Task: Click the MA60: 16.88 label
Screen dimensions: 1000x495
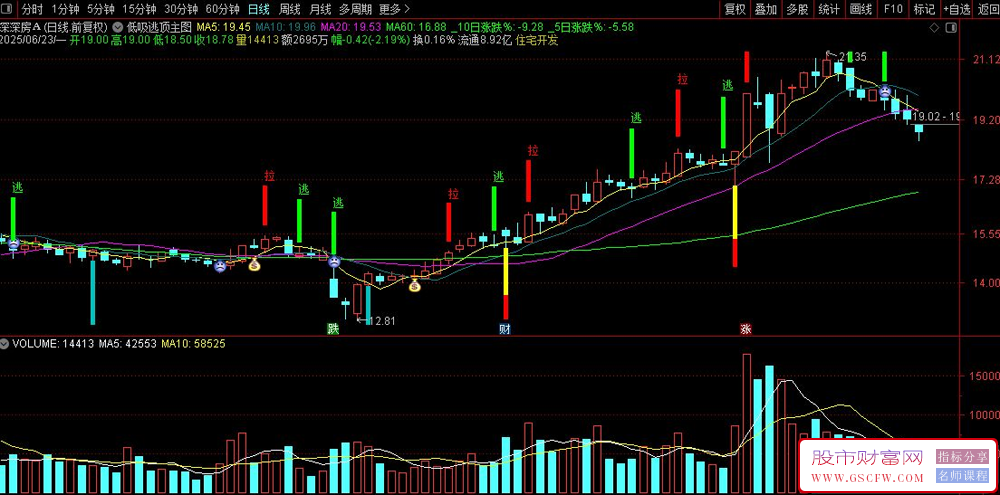Action: pos(416,27)
